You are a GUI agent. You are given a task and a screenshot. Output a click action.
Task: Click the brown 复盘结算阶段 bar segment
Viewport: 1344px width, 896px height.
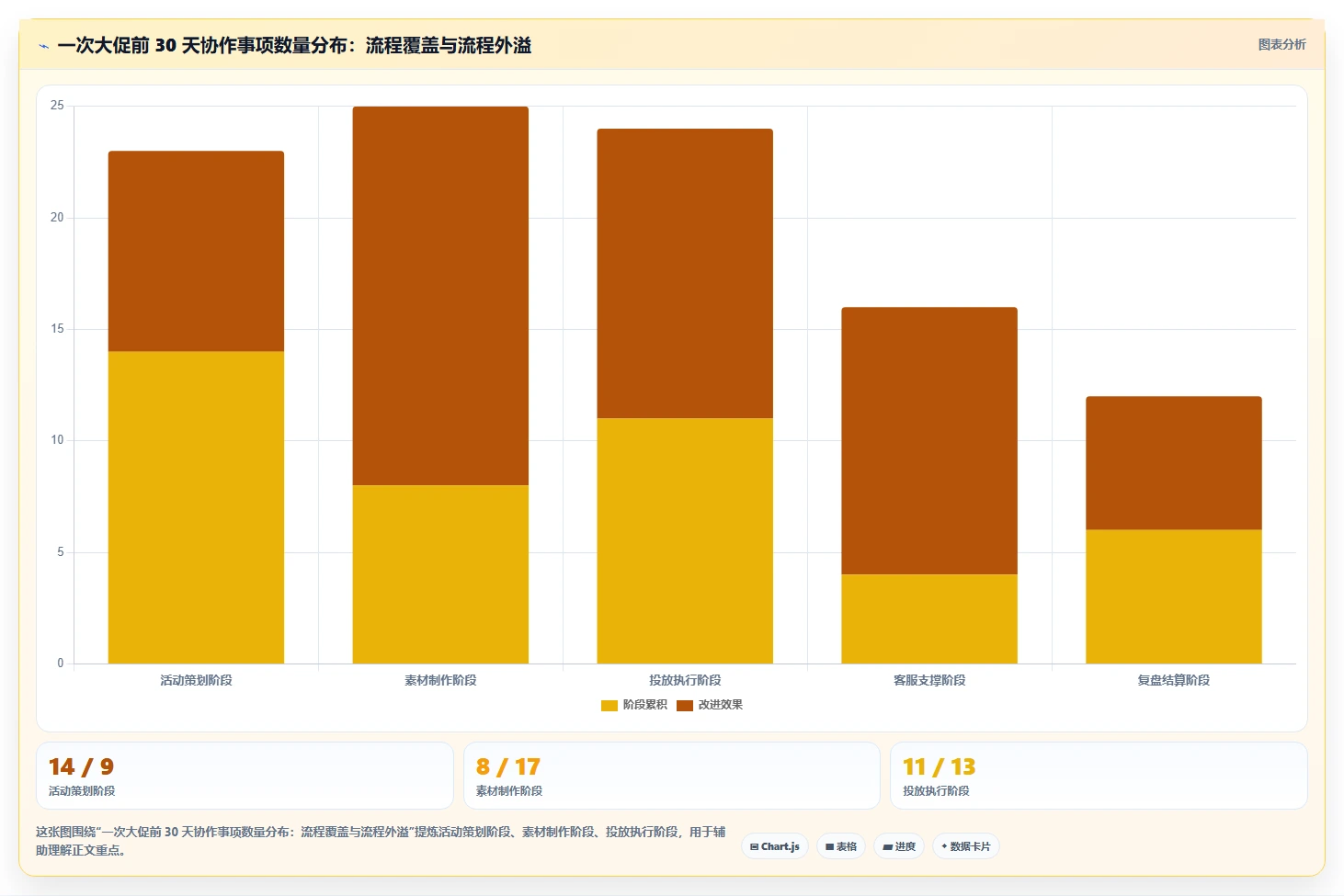[1174, 463]
